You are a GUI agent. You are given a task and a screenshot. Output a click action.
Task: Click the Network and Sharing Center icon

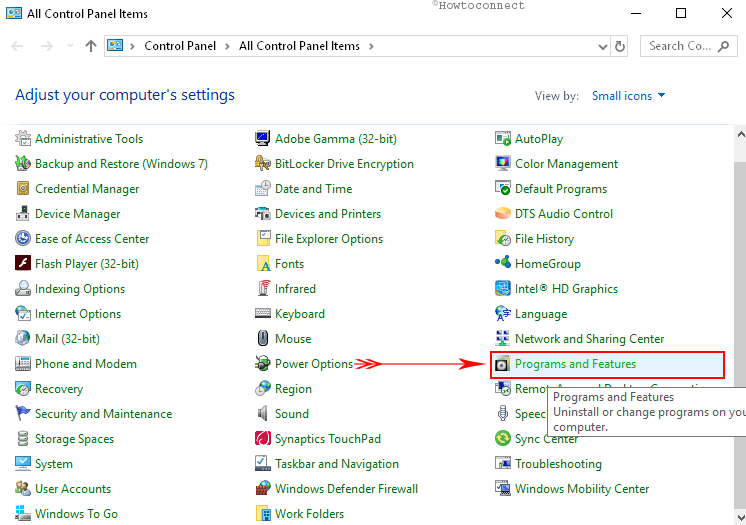point(503,338)
